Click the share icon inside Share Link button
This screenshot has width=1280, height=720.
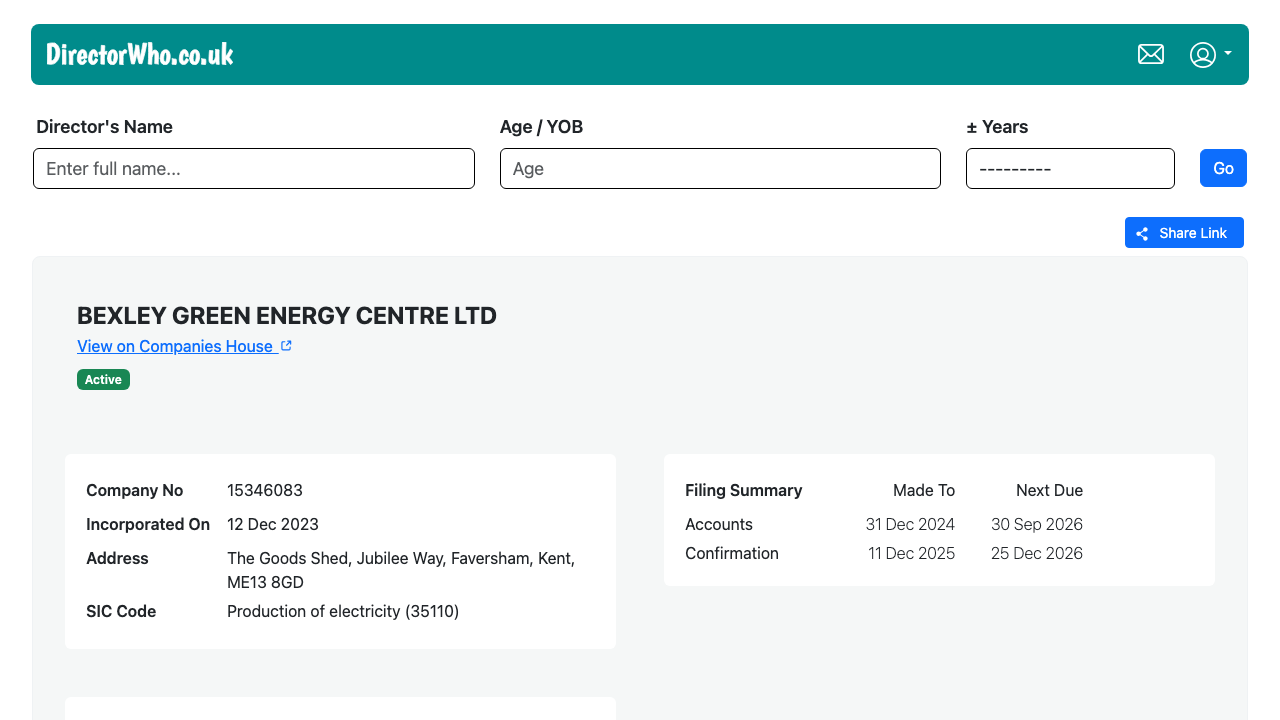click(1141, 232)
